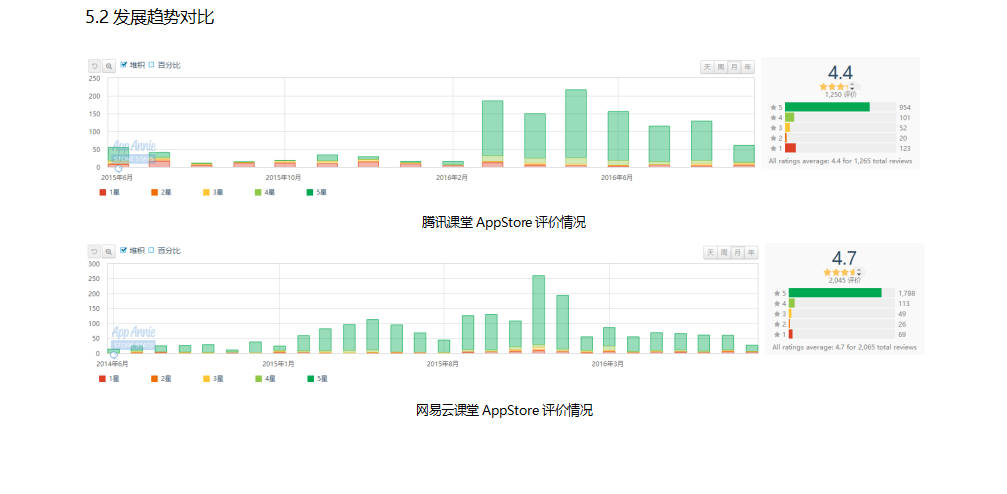Click the 2-star bar with 26 ratings
The width and height of the screenshot is (1007, 494).
click(789, 324)
